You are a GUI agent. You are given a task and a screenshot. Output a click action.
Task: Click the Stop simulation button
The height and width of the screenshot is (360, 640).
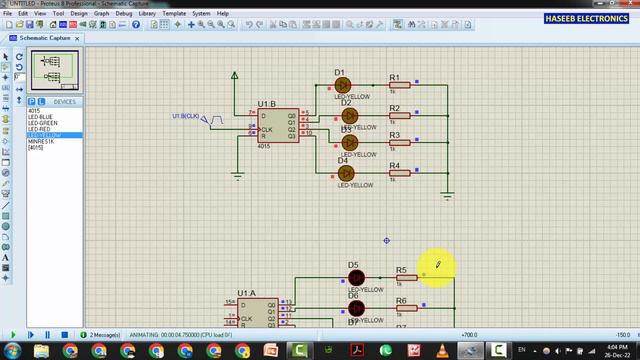64,335
